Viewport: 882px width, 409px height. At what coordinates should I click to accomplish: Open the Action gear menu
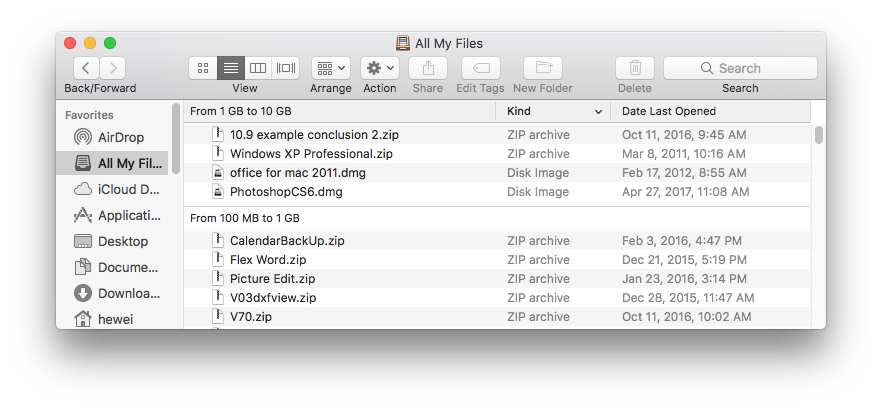point(380,68)
